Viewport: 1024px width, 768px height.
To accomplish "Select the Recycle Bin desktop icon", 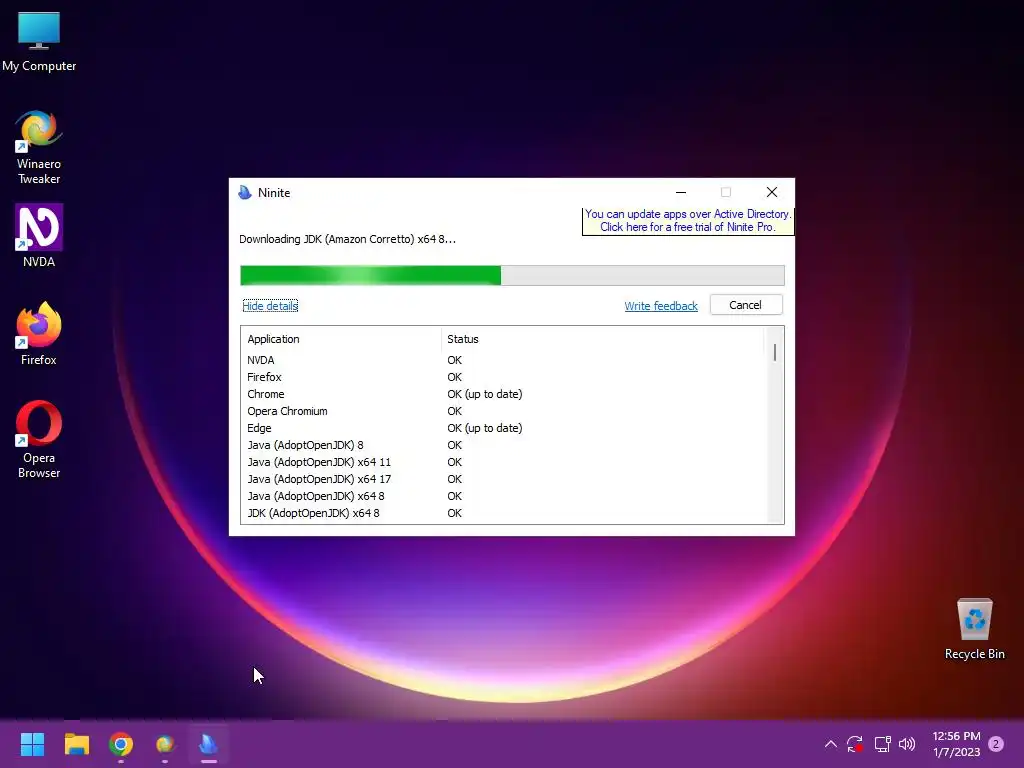I will tap(974, 629).
